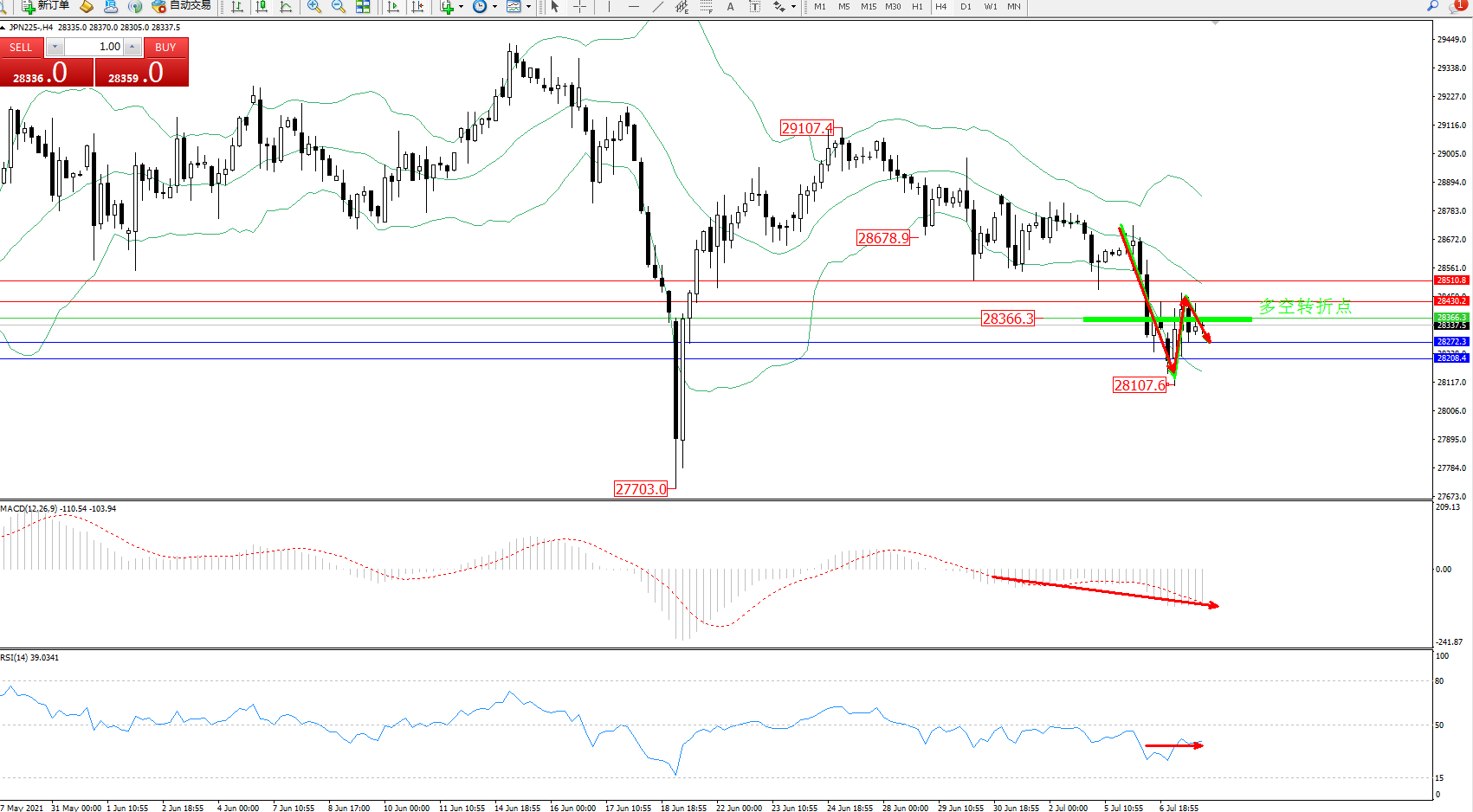Click the lot volume input field

[94, 47]
